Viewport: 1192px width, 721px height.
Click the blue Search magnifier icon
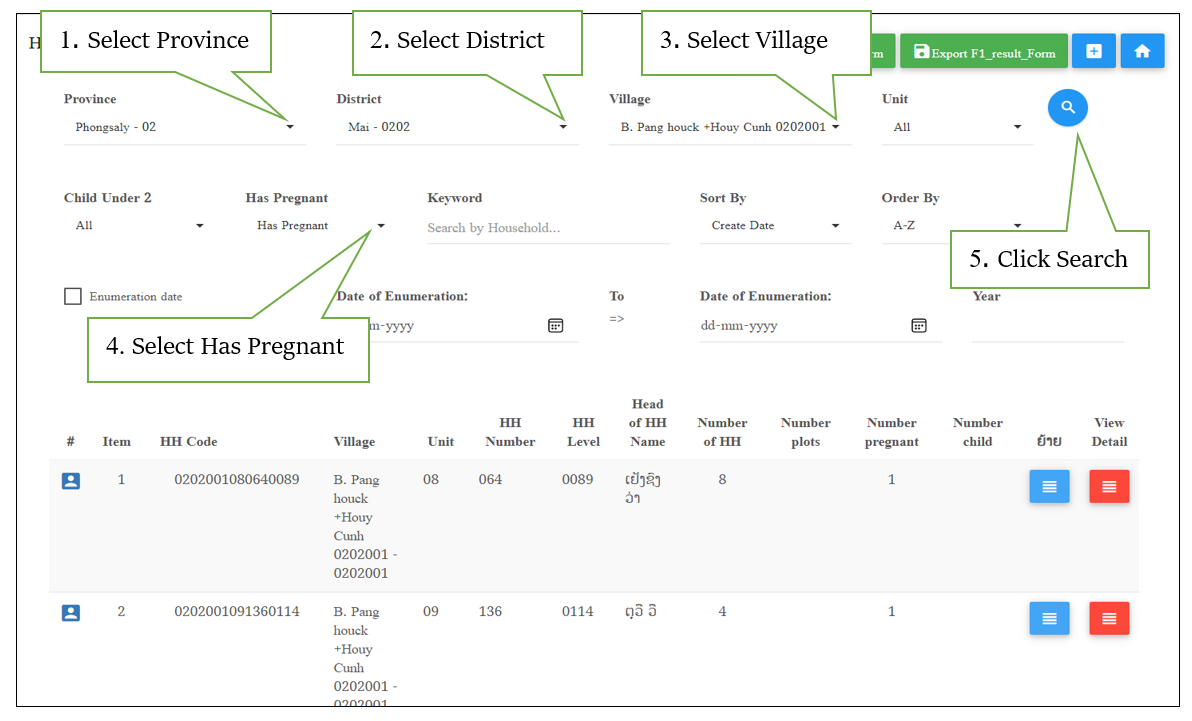[x=1067, y=107]
